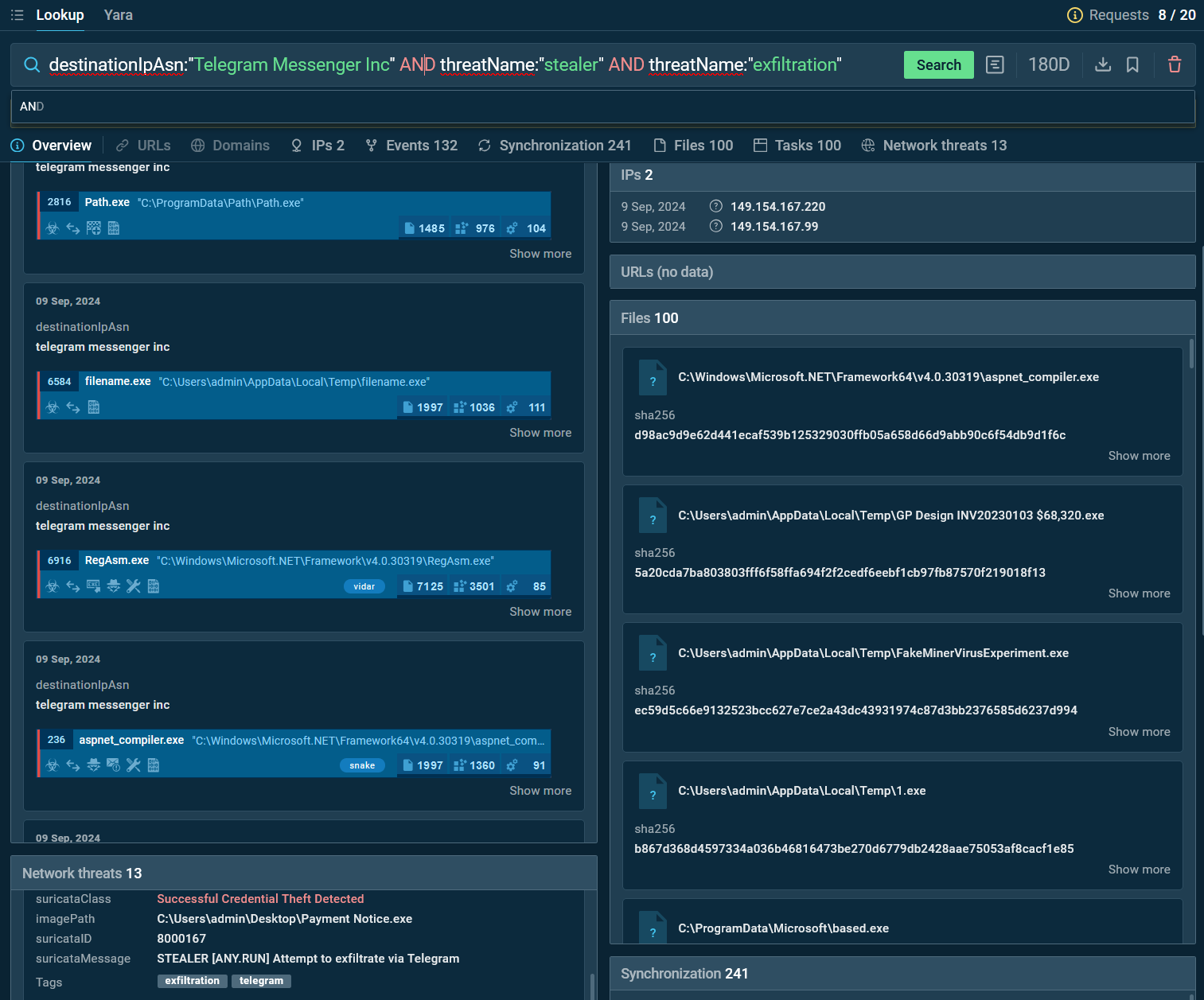Expand Show more for GP Design INV20230103 file
The width and height of the screenshot is (1204, 1000).
click(x=1139, y=593)
